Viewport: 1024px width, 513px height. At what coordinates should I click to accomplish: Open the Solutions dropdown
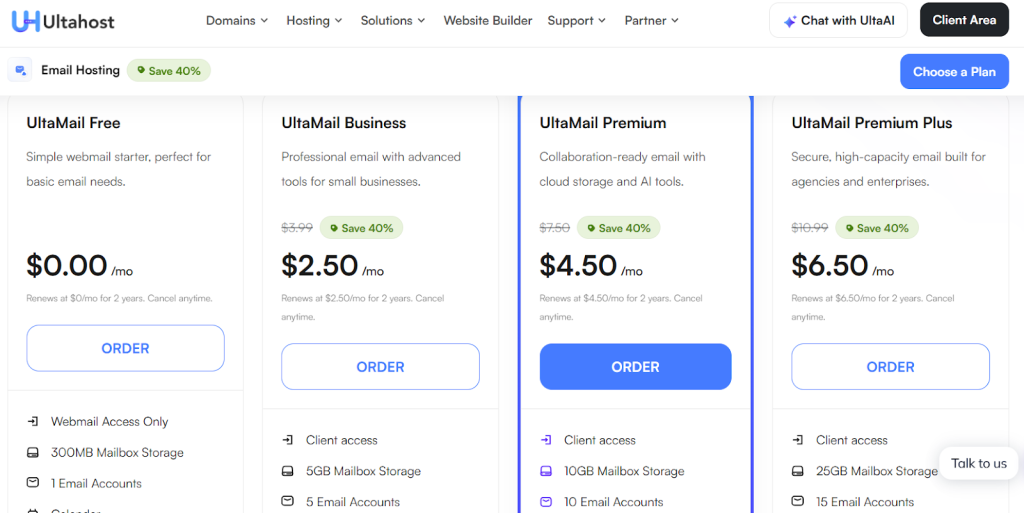click(x=393, y=21)
